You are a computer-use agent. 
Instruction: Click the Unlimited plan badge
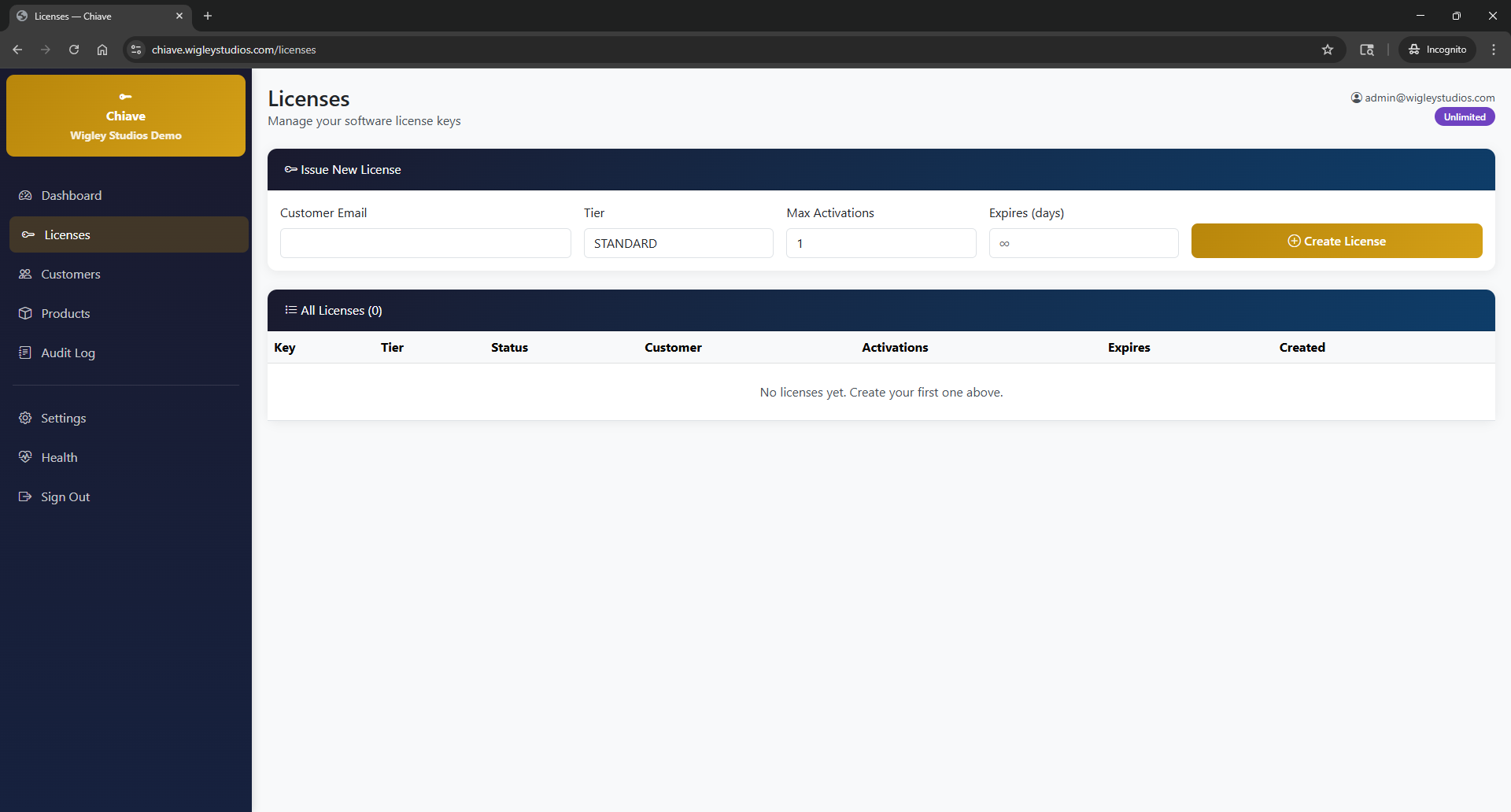[x=1464, y=116]
